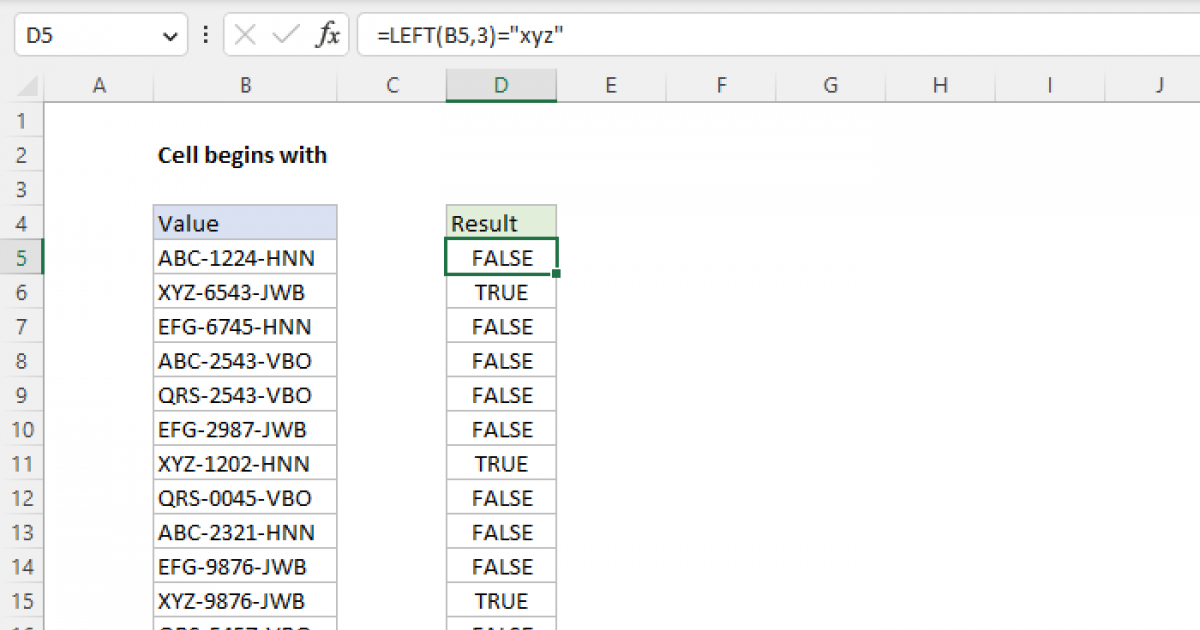
Task: Click the Name Box showing D5
Action: (x=85, y=36)
